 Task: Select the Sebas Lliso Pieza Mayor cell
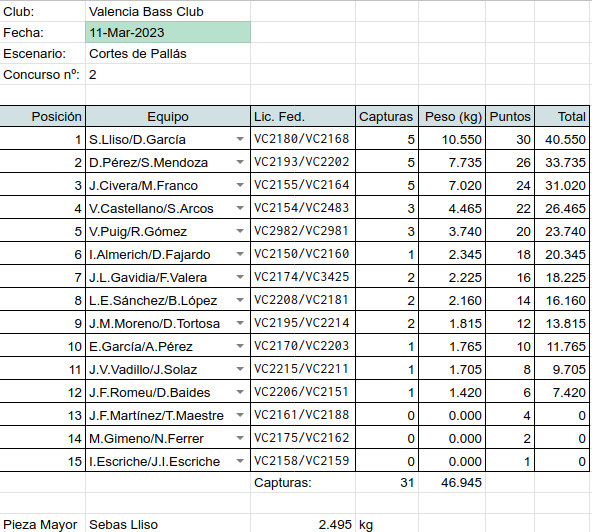point(168,524)
